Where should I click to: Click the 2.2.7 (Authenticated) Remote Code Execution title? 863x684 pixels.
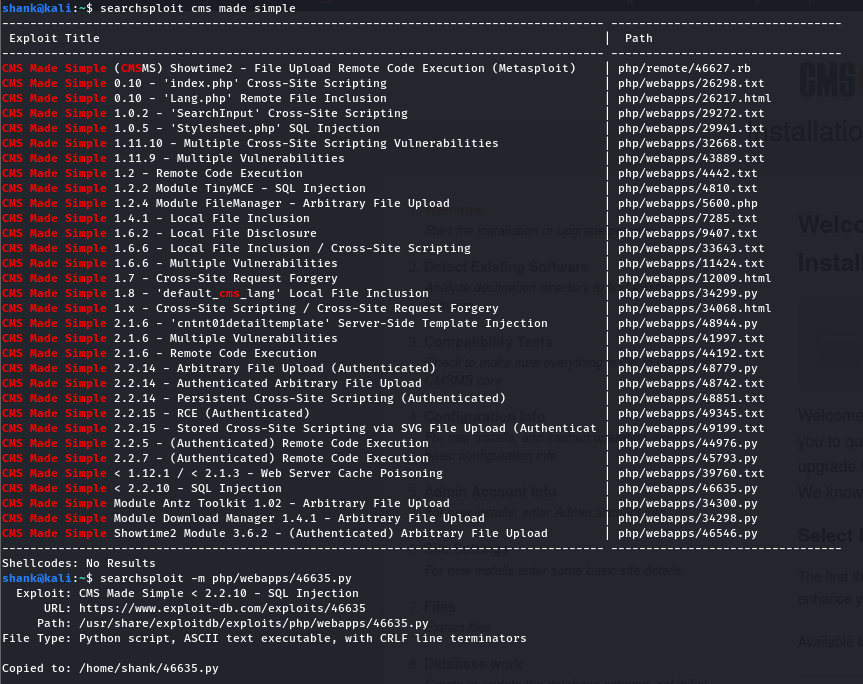click(215, 458)
